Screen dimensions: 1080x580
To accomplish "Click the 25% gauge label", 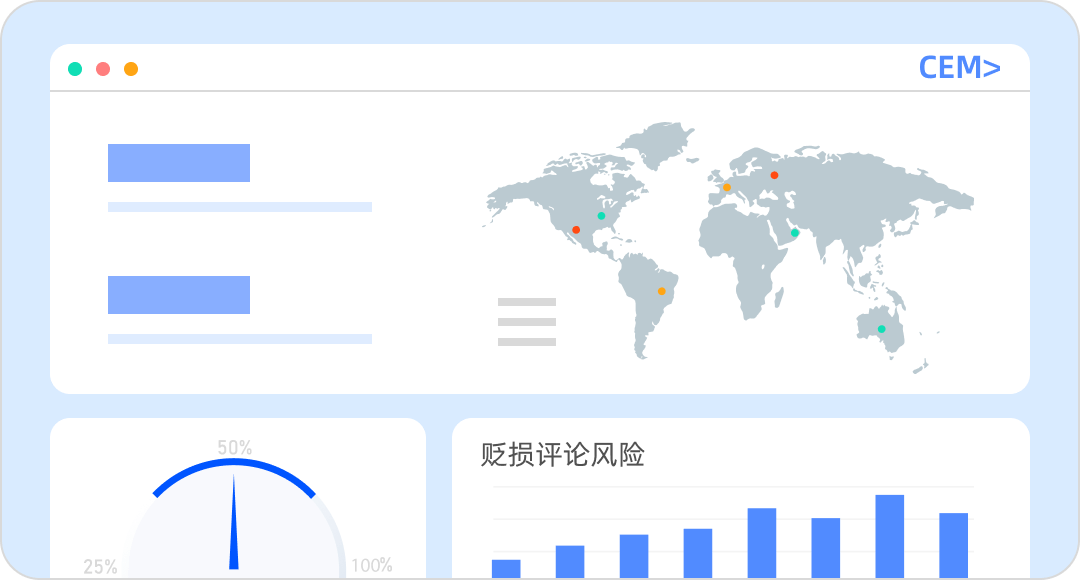I will click(x=101, y=567).
